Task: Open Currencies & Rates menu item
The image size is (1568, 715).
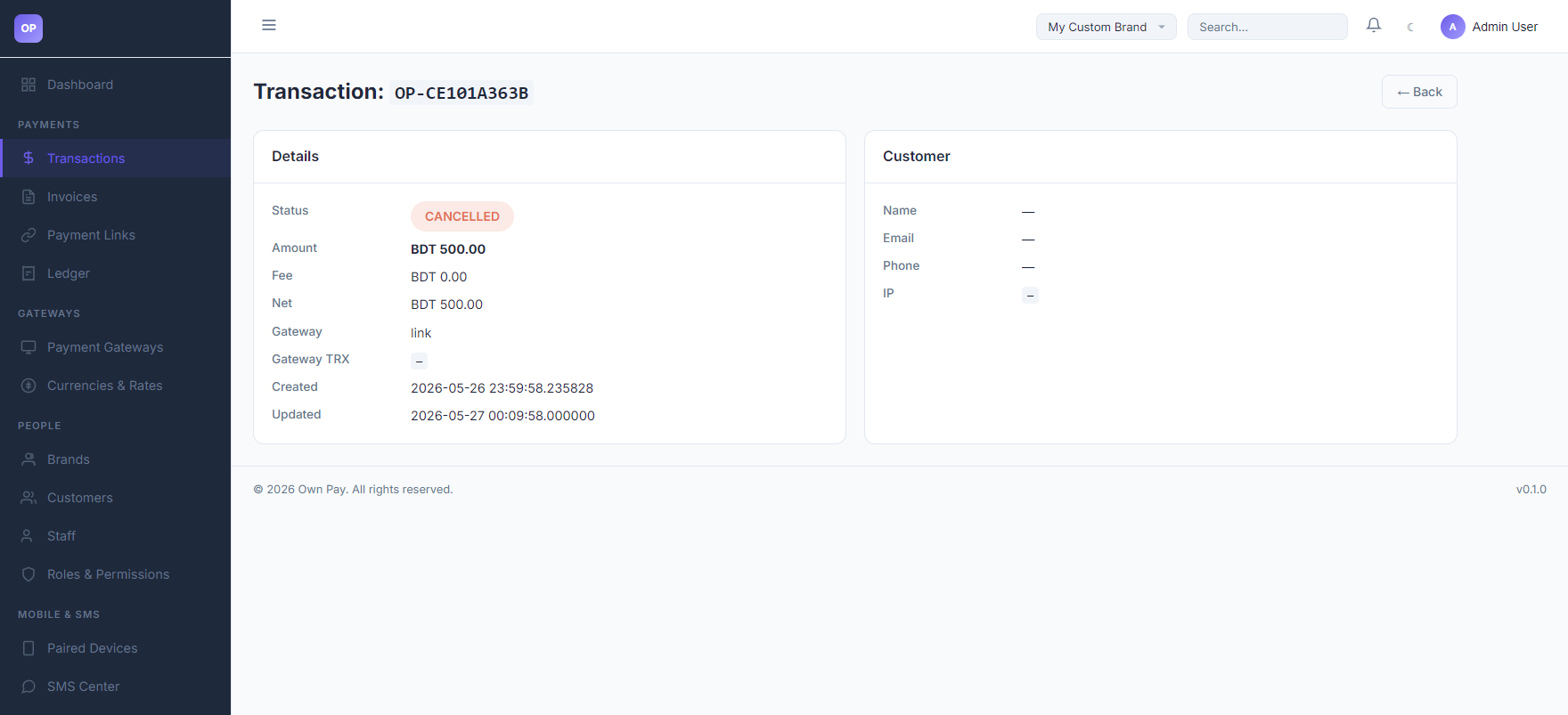Action: pyautogui.click(x=115, y=386)
